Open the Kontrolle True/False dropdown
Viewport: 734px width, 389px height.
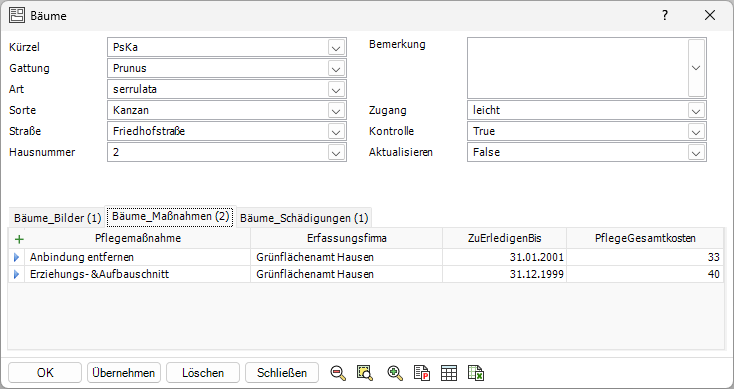tap(696, 132)
